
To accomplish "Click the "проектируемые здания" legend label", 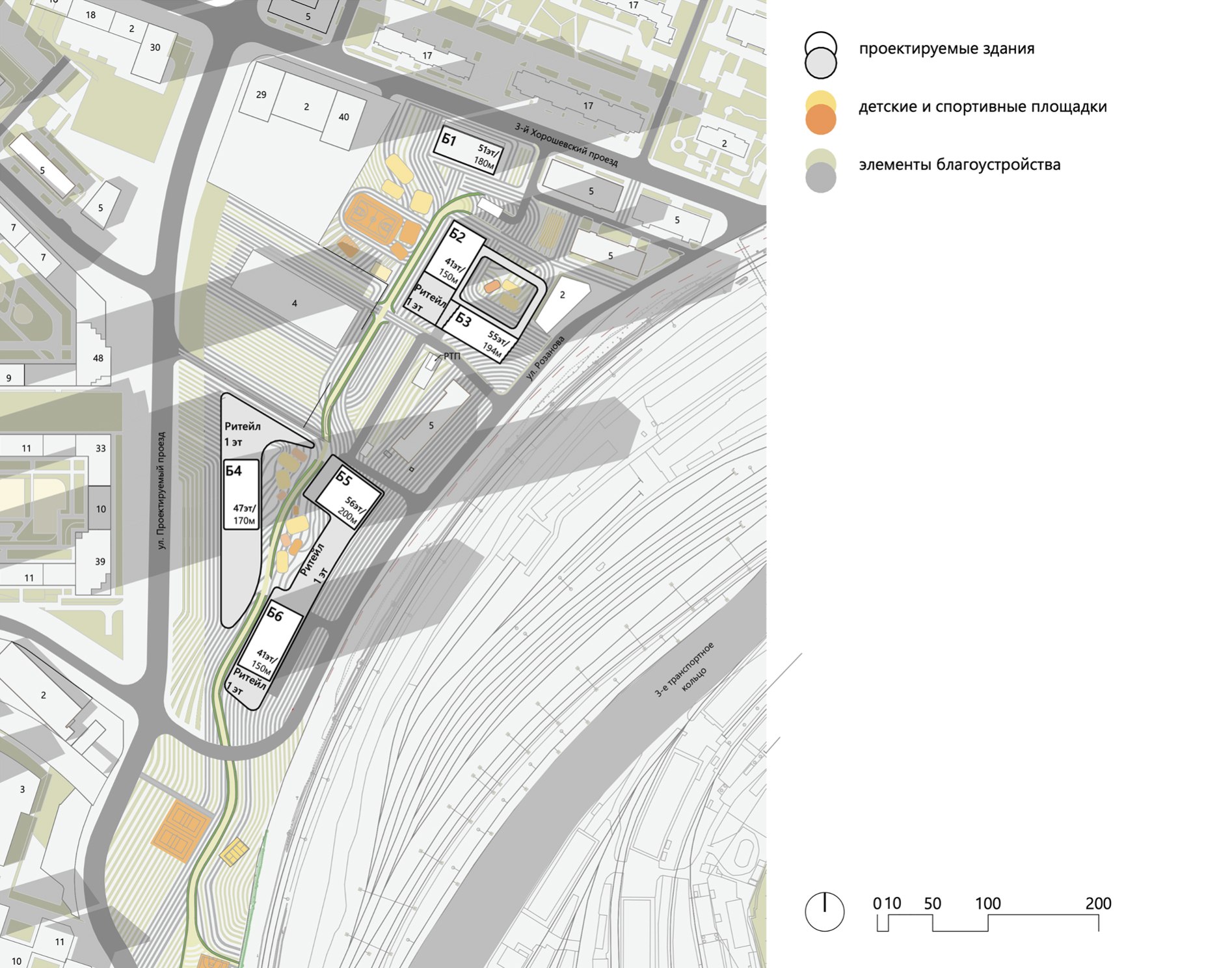I will (x=946, y=49).
